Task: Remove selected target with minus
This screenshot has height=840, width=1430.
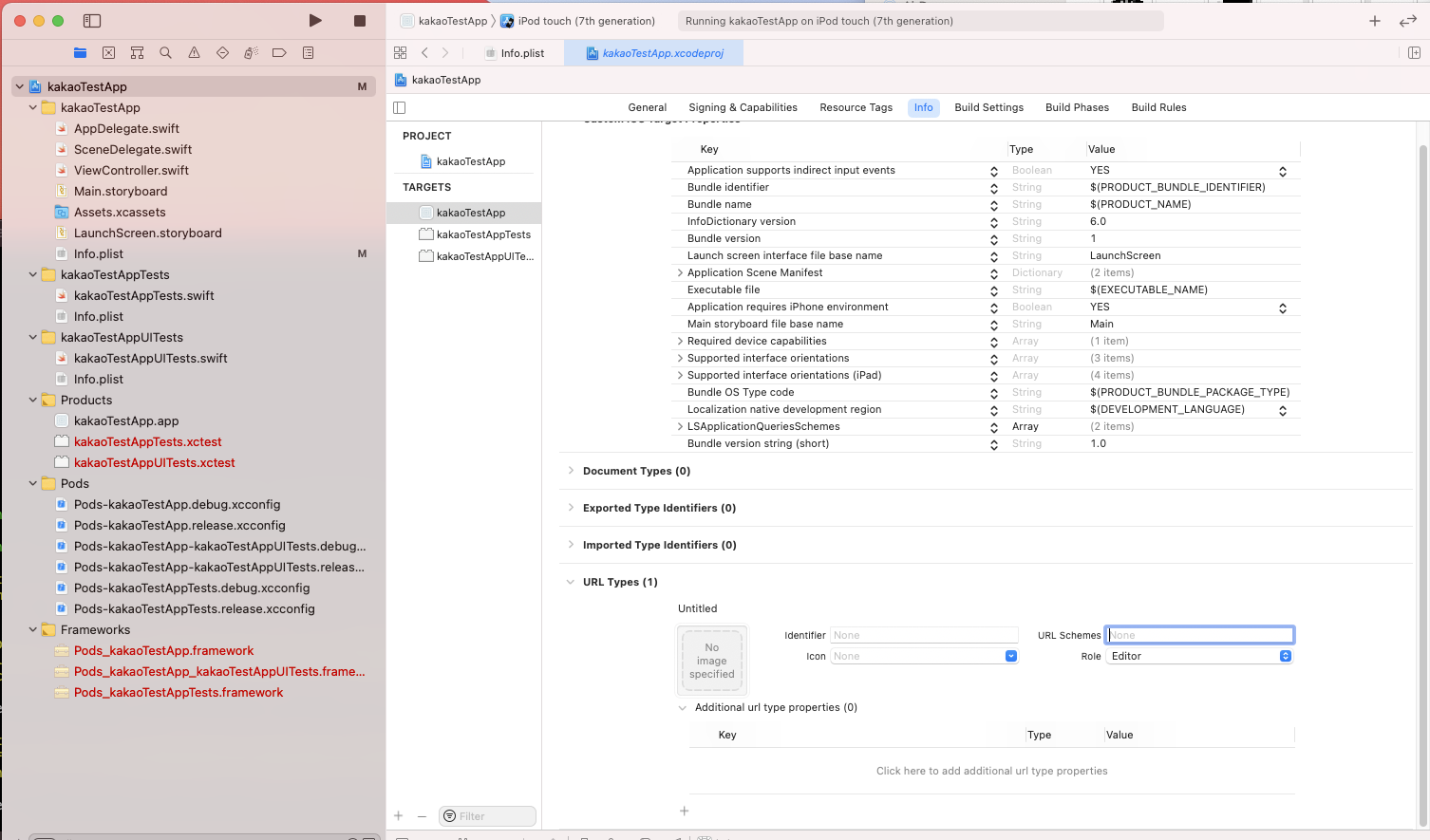Action: (423, 816)
